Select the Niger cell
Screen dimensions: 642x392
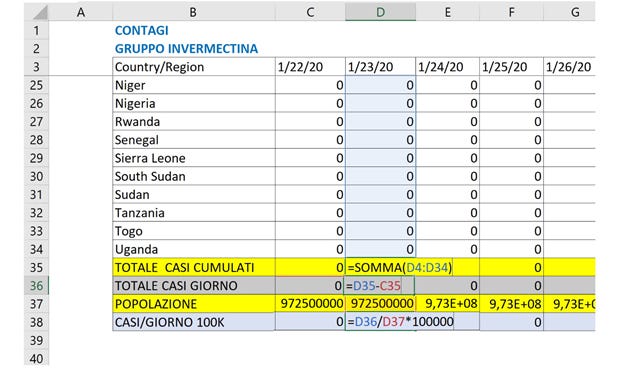coord(194,85)
